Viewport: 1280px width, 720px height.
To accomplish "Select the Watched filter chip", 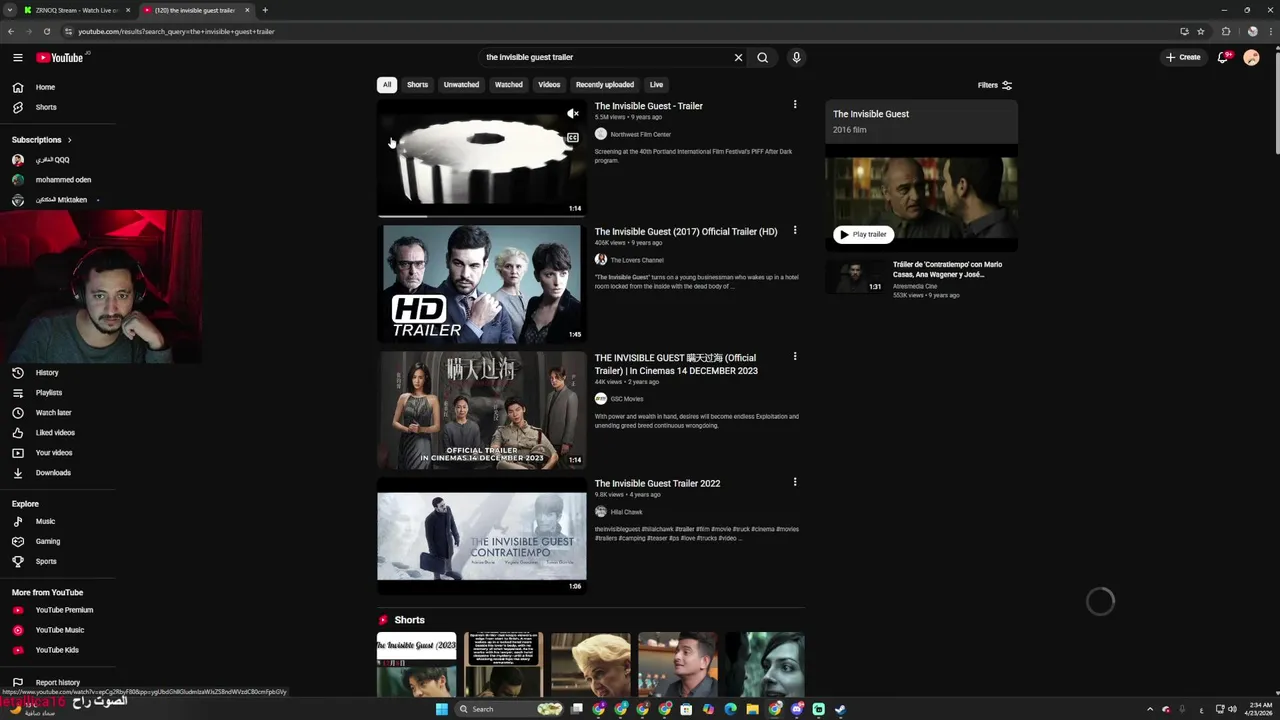I will pyautogui.click(x=509, y=85).
